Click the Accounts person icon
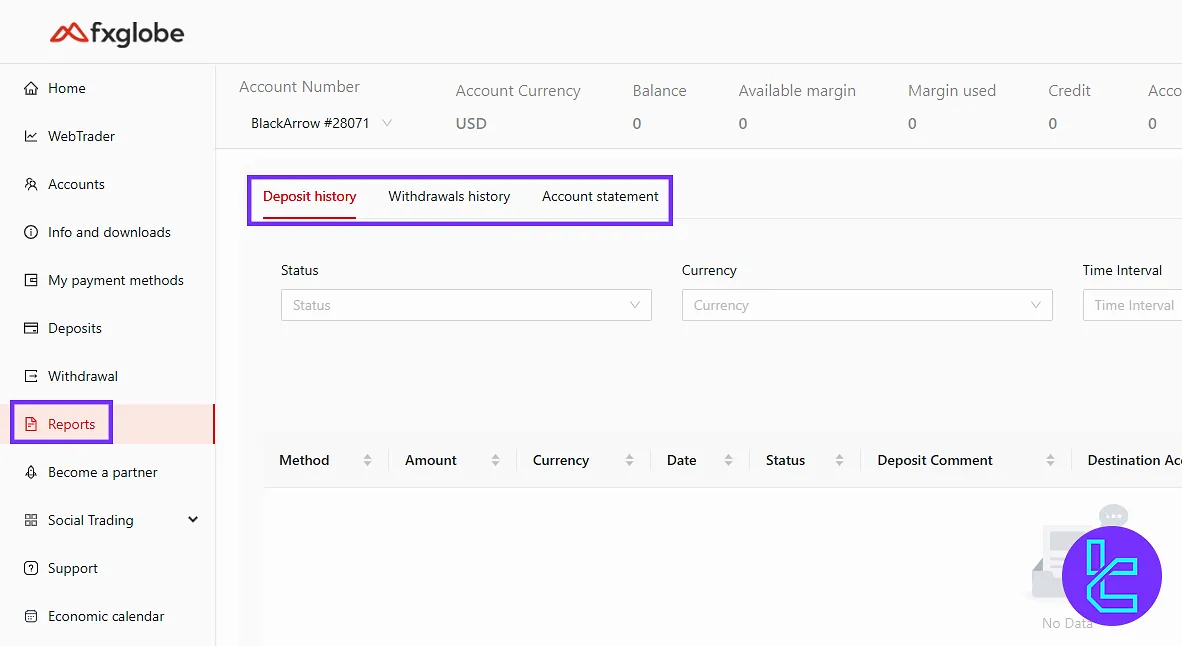1182x646 pixels. coord(31,184)
